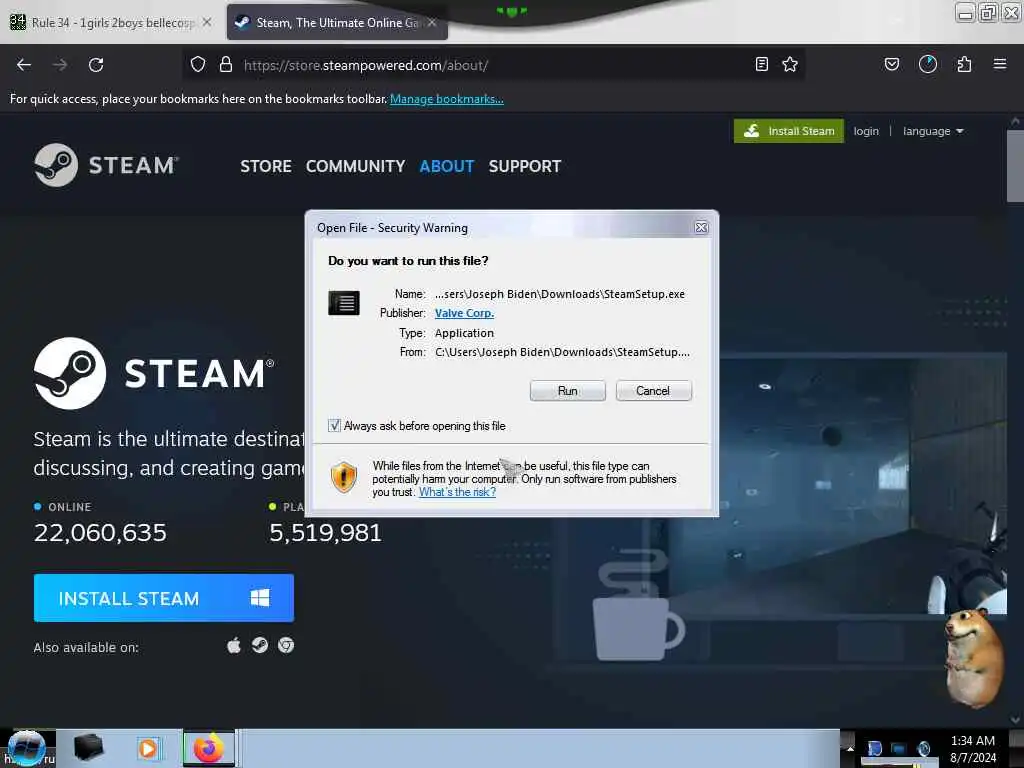Click the file icon in security dialog
Screen dimensions: 1024x768
pyautogui.click(x=344, y=303)
